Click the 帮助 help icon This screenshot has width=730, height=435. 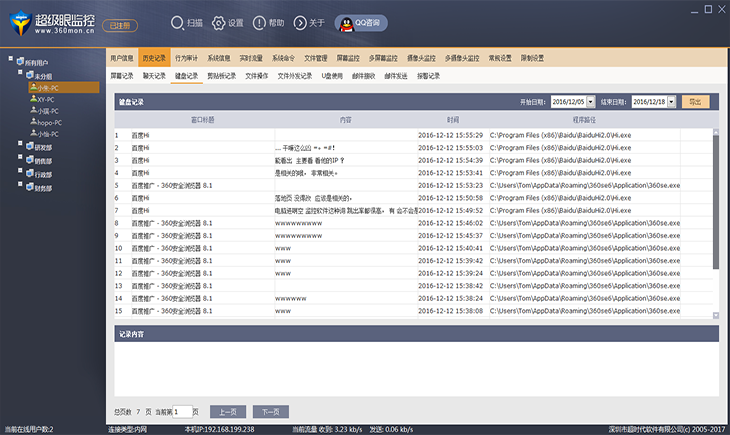259,22
